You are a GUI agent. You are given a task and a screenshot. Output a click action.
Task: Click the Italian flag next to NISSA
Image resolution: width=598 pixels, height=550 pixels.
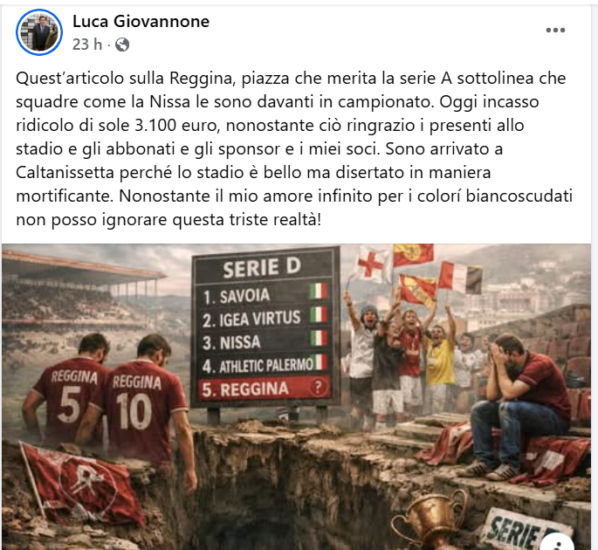pyautogui.click(x=318, y=339)
